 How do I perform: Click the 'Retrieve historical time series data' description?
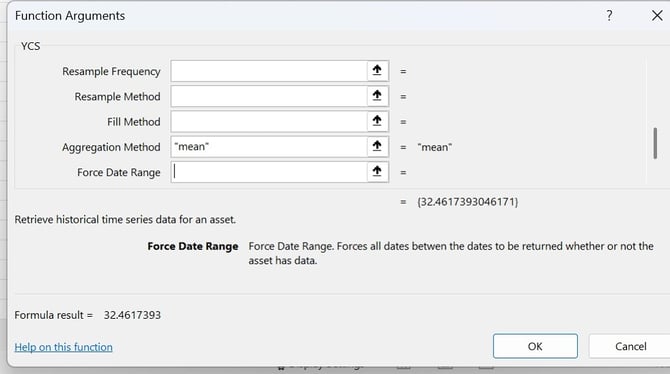point(125,220)
